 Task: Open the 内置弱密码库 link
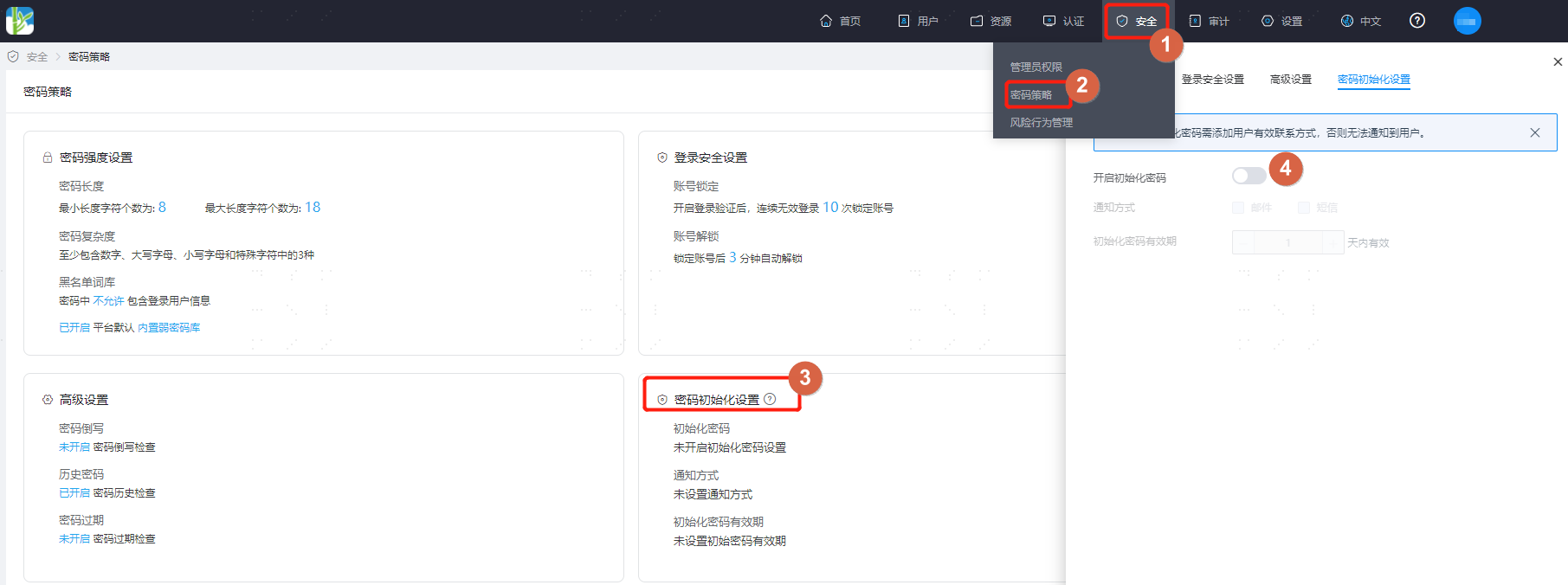169,327
